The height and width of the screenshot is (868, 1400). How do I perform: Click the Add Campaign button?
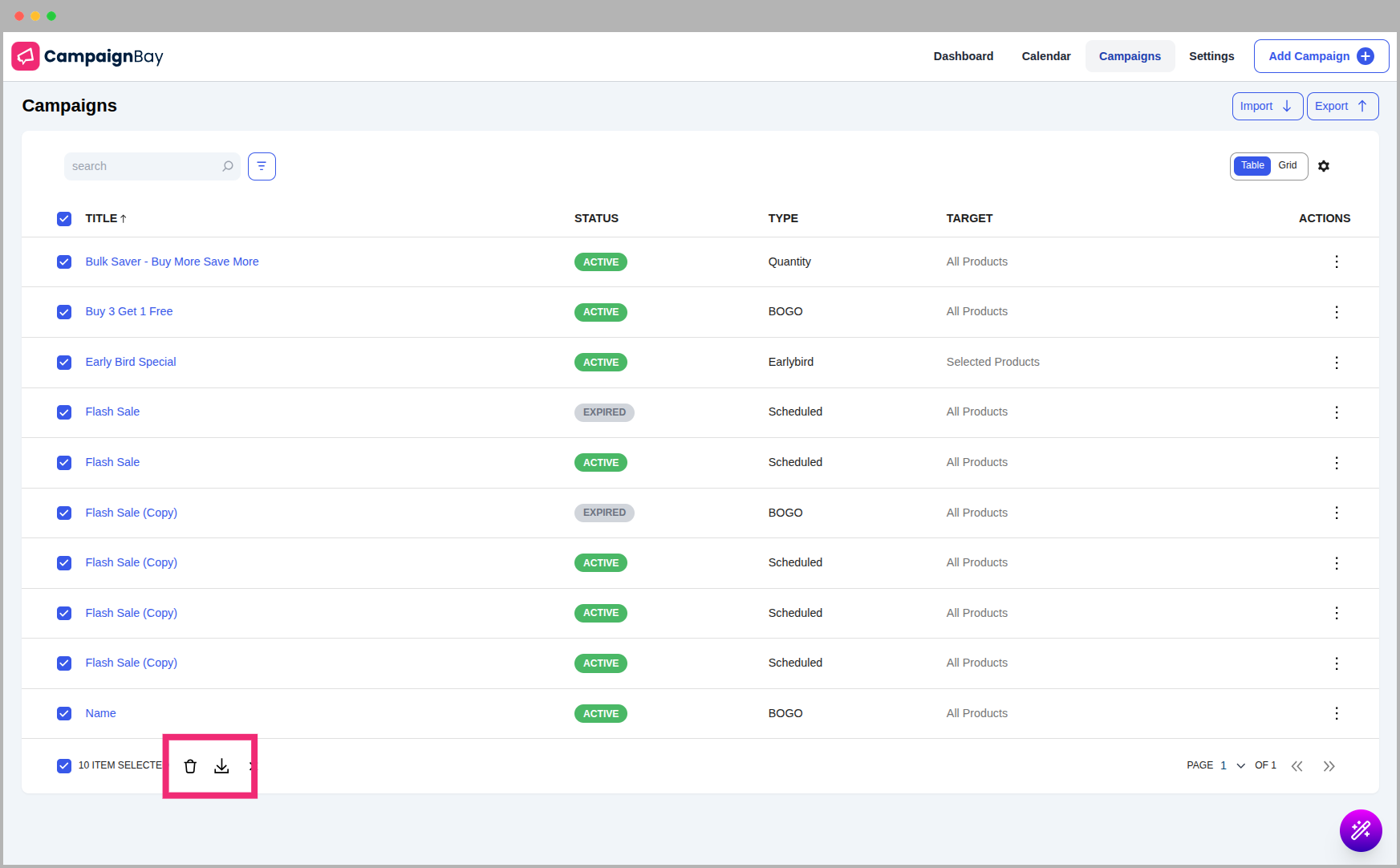[x=1321, y=56]
